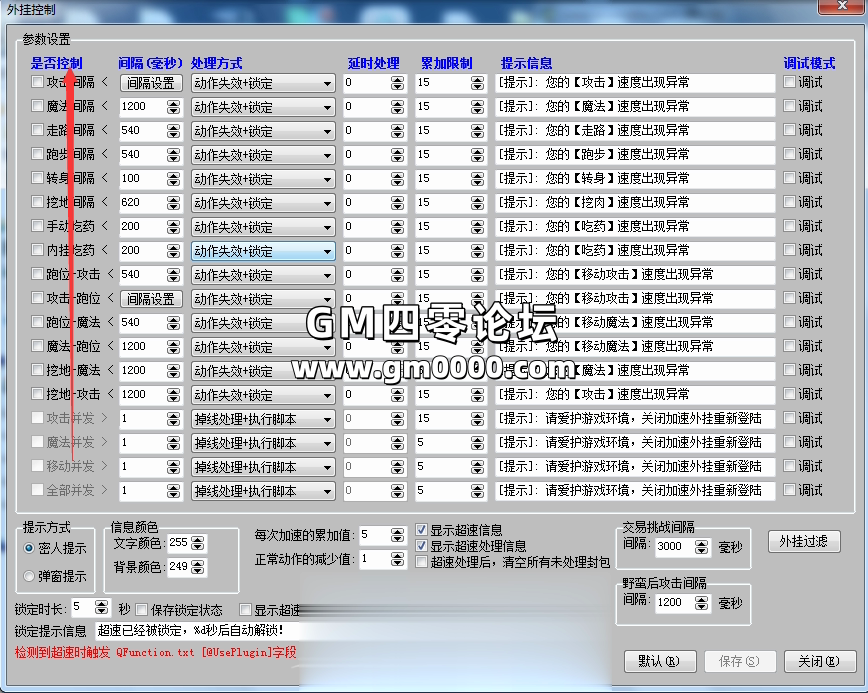868x693 pixels.
Task: Open the 外挂过滤 filter dialog
Action: pyautogui.click(x=804, y=541)
